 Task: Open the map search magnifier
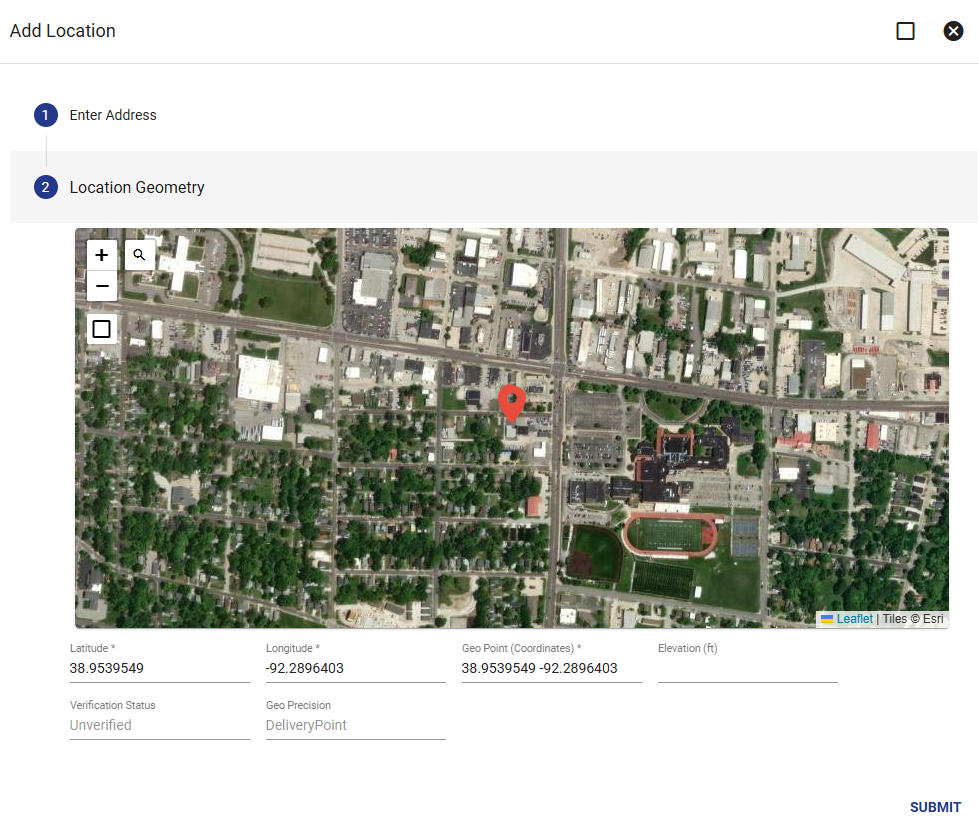139,255
